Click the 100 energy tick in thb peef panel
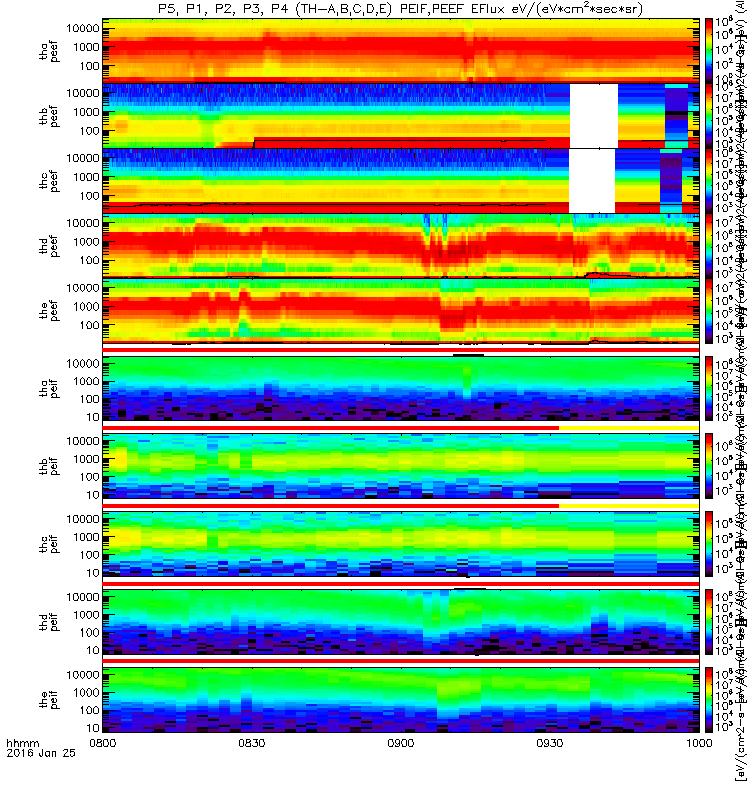The image size is (750, 800). pyautogui.click(x=89, y=131)
